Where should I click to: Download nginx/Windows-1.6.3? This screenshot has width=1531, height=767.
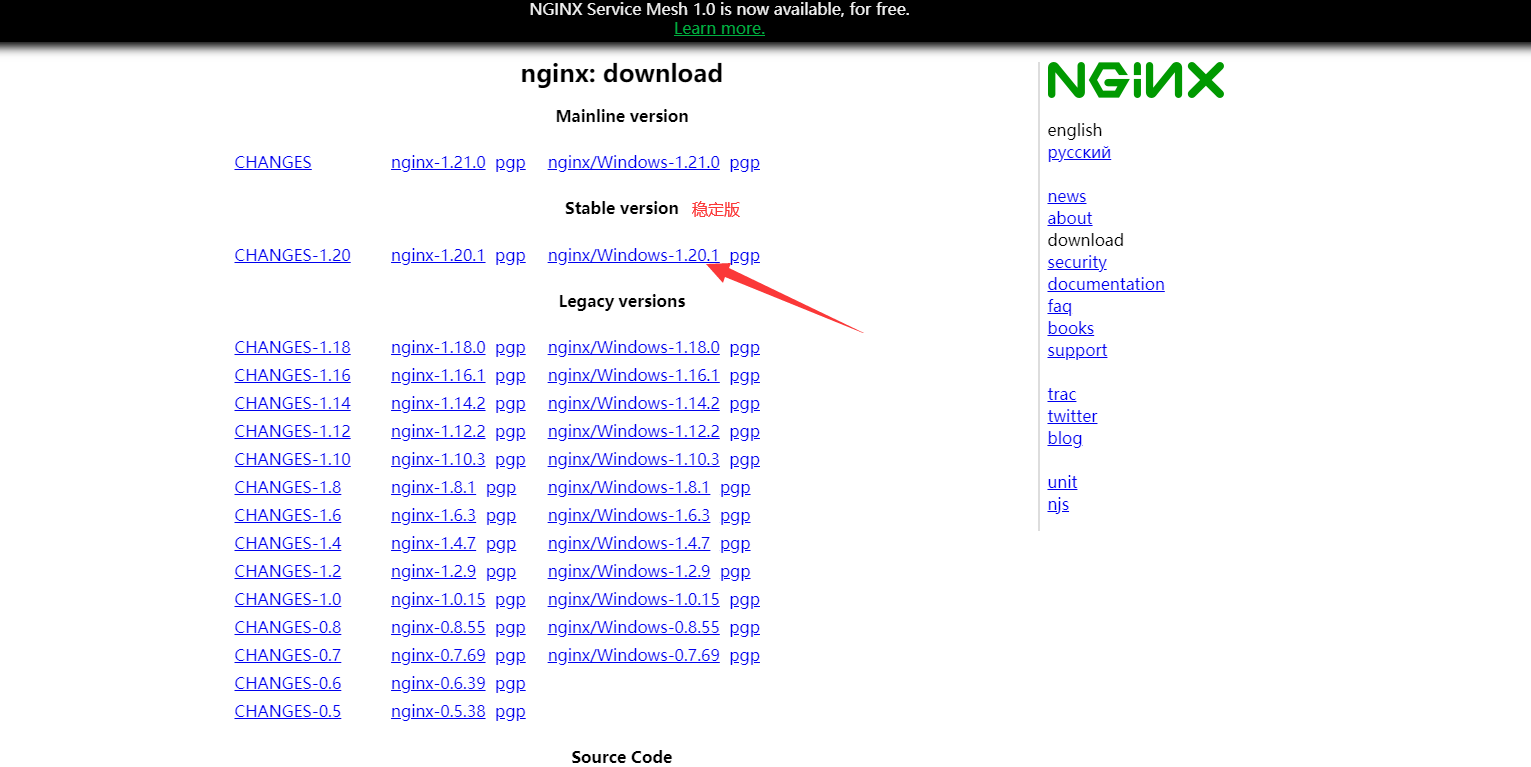(629, 515)
